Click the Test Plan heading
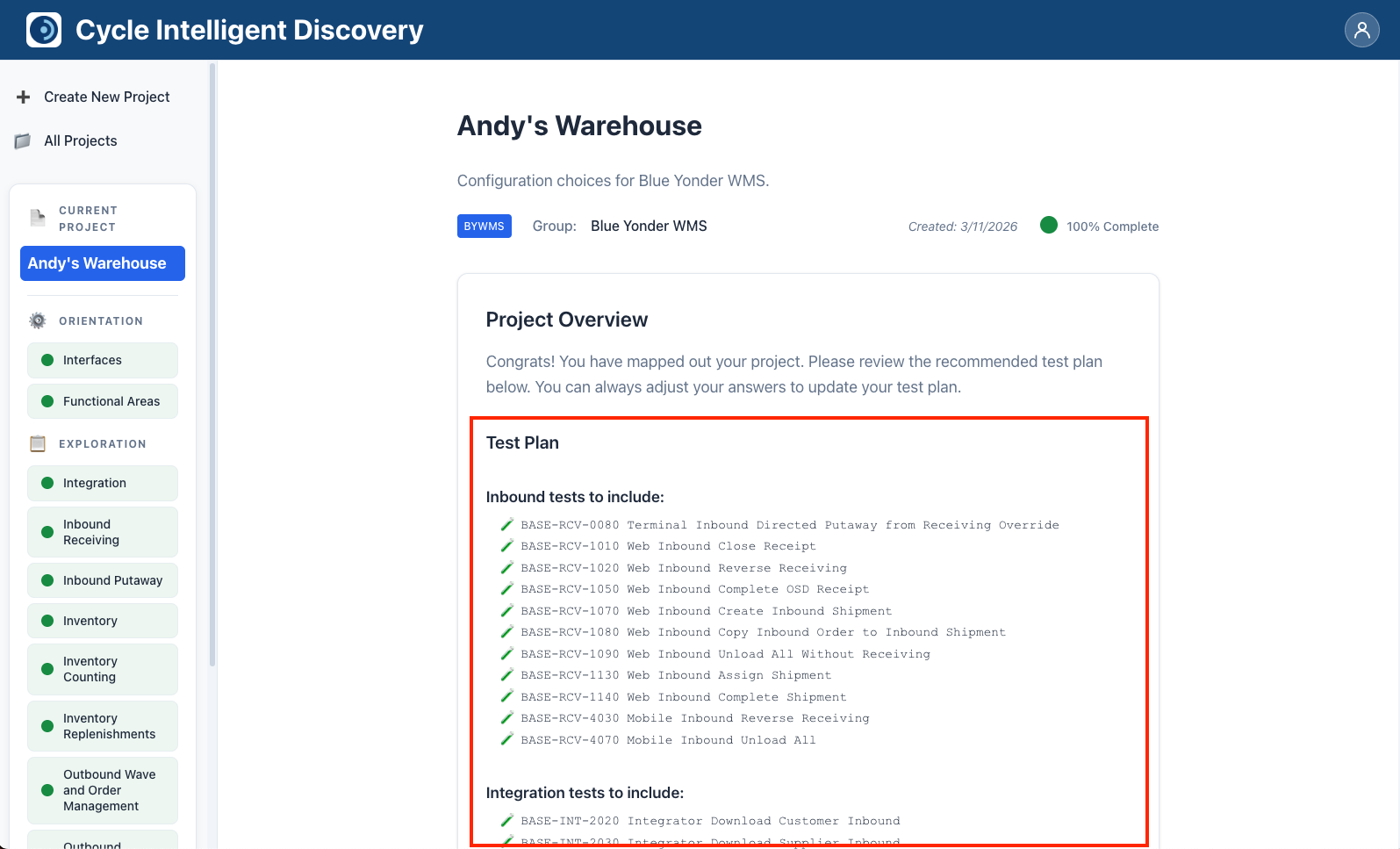The width and height of the screenshot is (1400, 849). [522, 442]
